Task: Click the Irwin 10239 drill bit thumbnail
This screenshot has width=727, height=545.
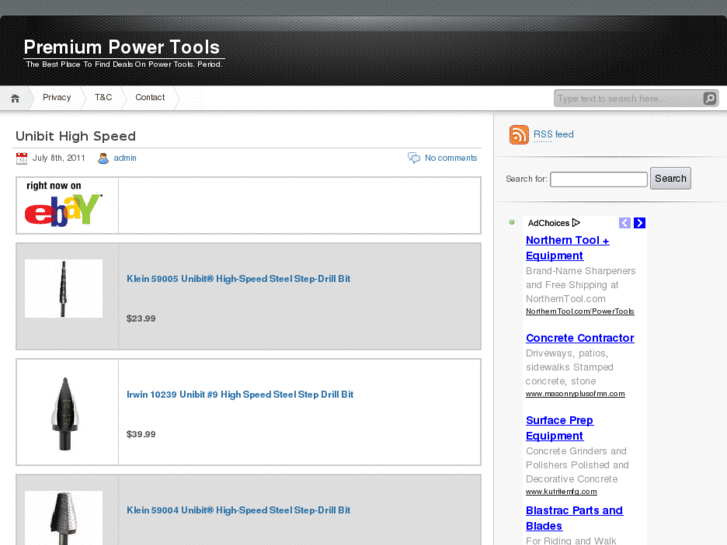Action: (x=64, y=413)
